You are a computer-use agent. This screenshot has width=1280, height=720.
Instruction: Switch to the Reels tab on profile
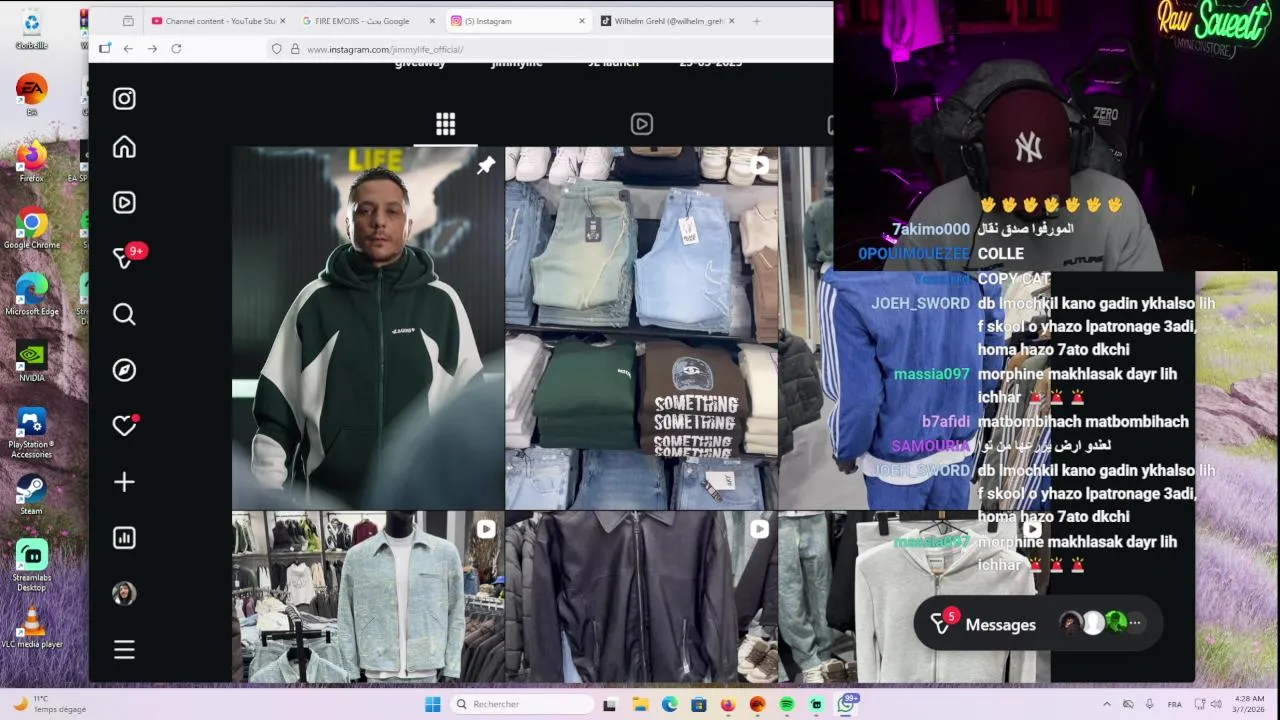point(642,124)
